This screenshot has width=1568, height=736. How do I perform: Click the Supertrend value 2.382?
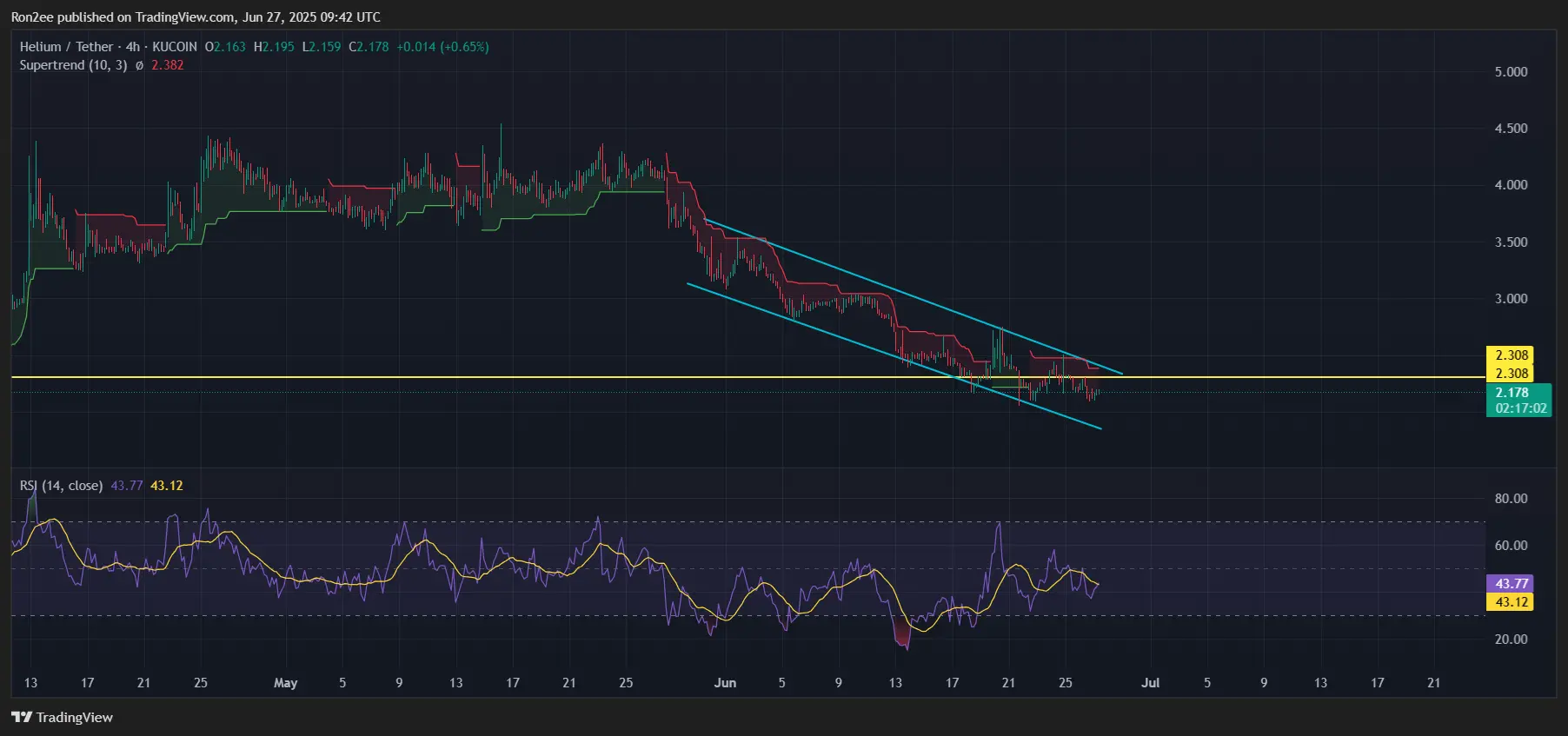point(168,65)
